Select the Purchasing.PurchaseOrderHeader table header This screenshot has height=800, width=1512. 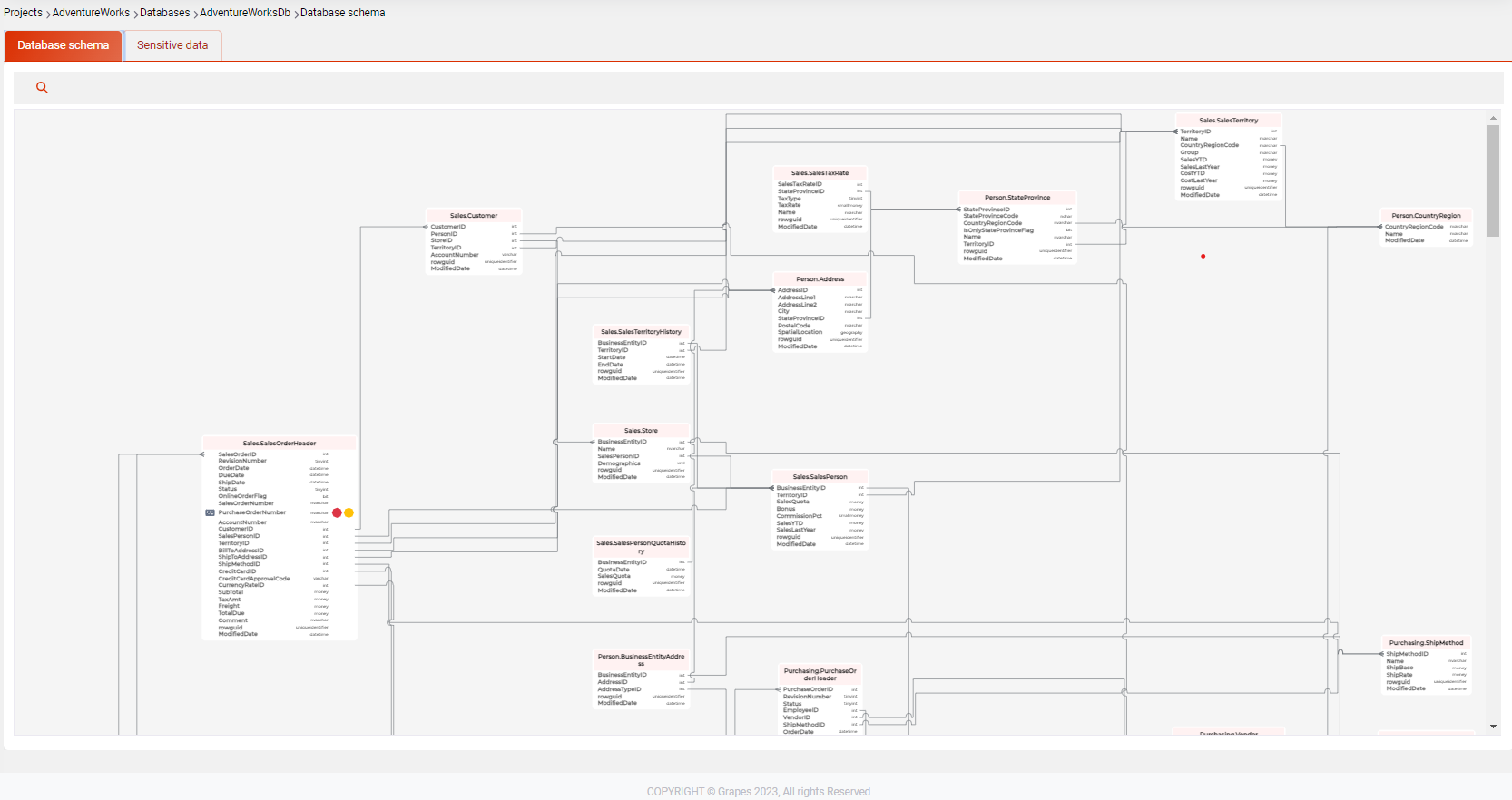(820, 675)
